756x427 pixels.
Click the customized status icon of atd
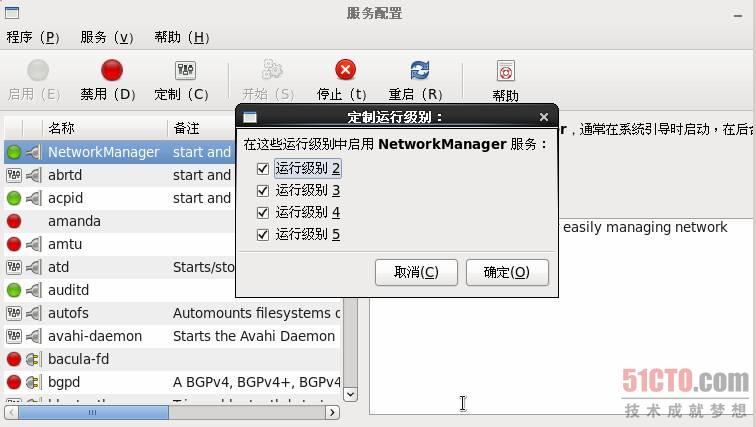[x=14, y=267]
